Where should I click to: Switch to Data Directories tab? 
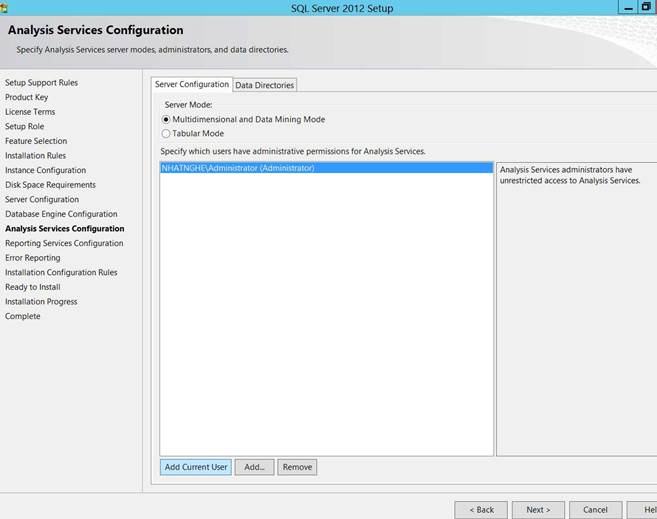pyautogui.click(x=264, y=85)
